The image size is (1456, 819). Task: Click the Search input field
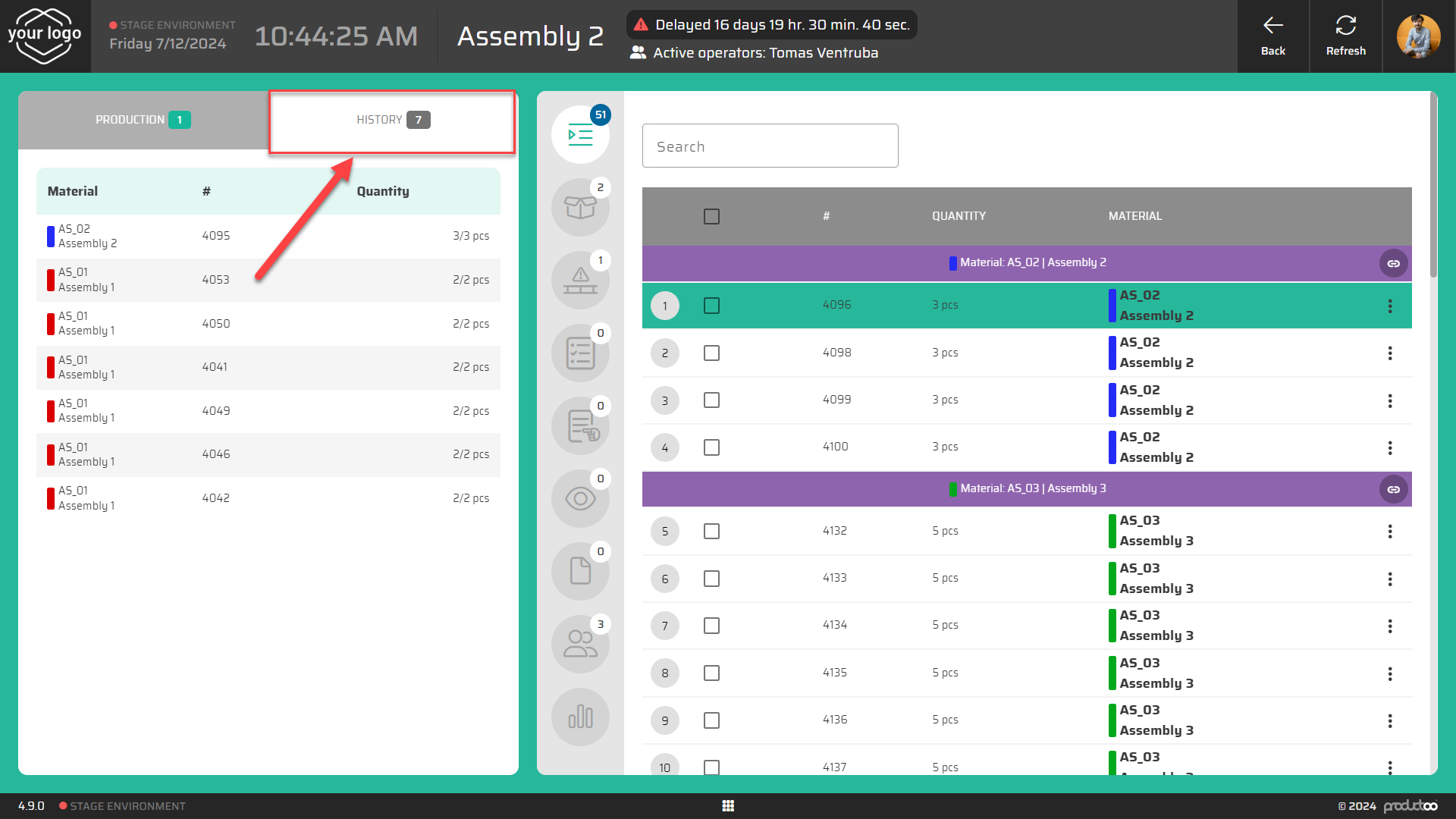(x=770, y=146)
